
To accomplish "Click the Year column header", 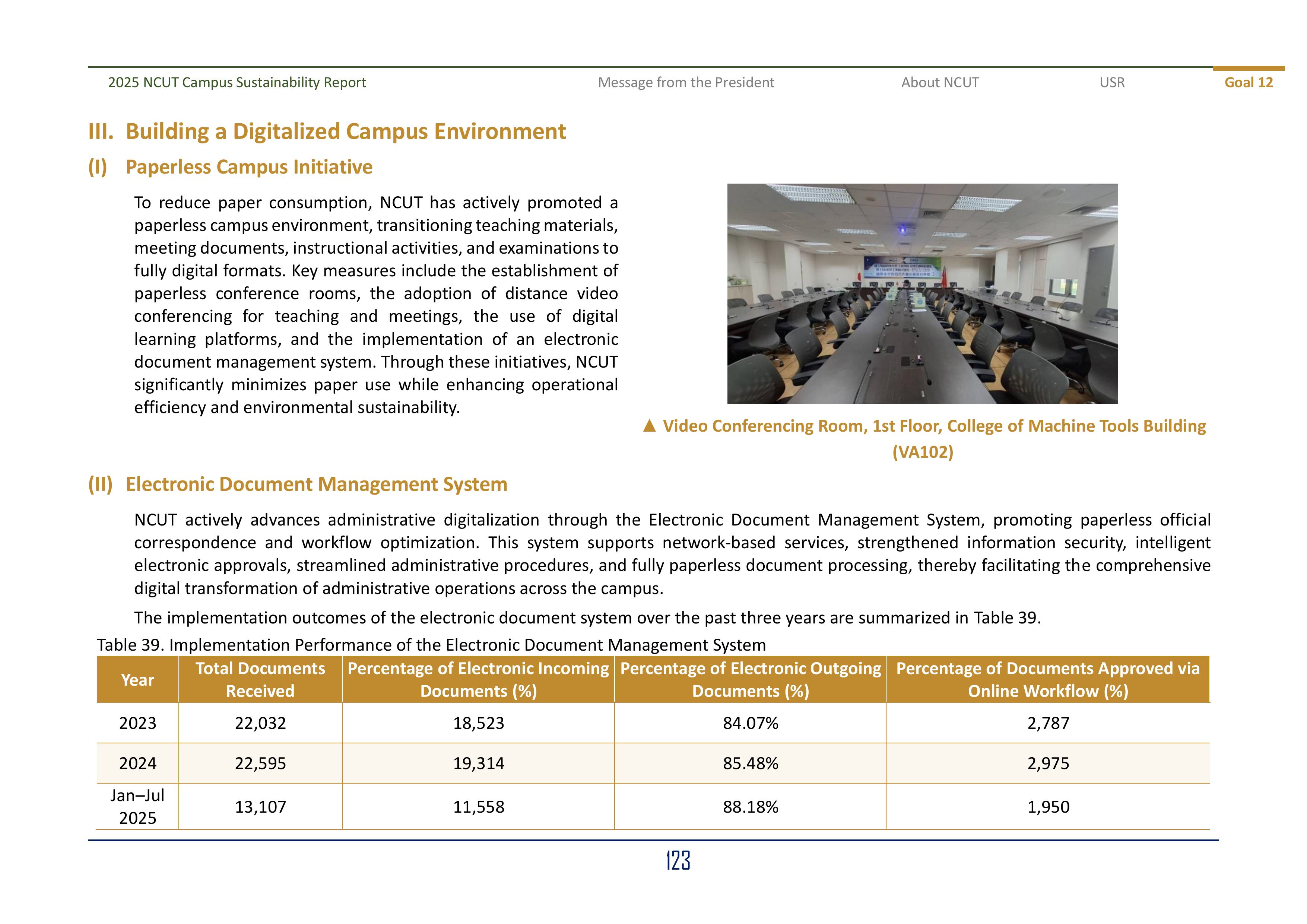I will (x=137, y=680).
